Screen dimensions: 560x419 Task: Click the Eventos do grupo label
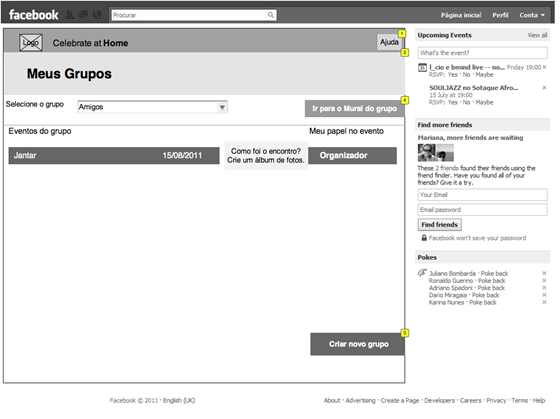point(40,131)
